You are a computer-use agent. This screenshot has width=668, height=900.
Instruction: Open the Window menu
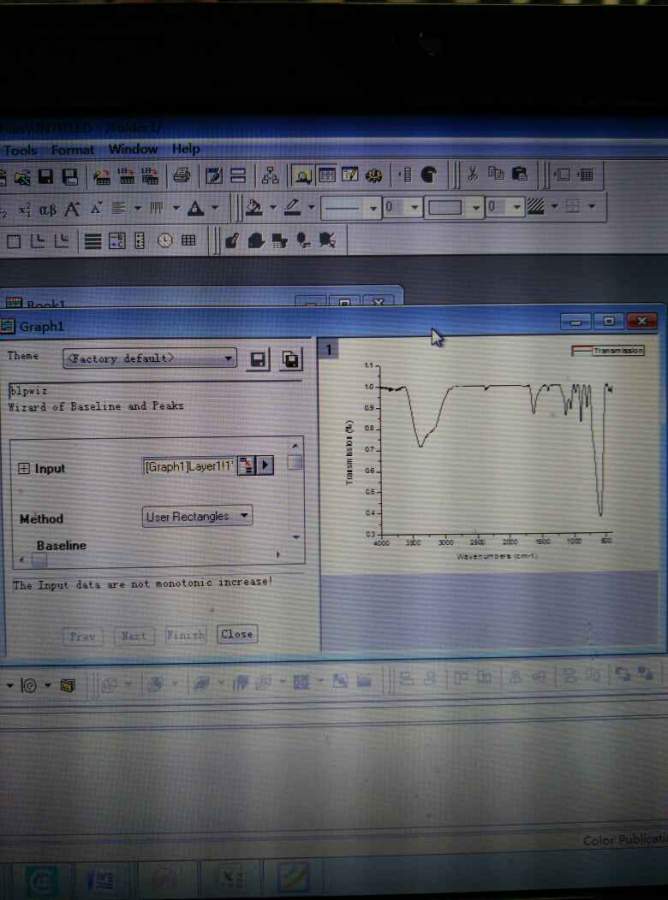133,149
